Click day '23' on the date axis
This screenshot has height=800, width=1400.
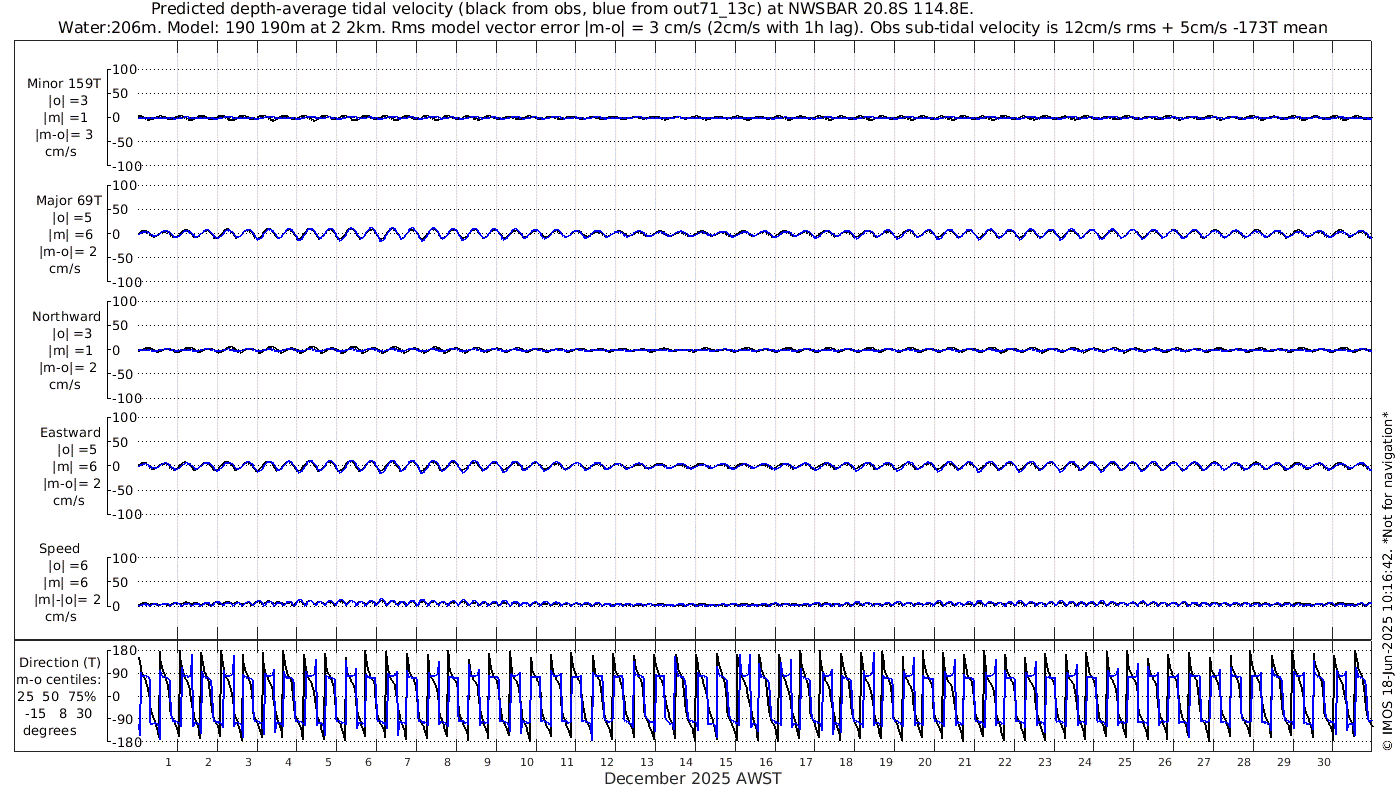click(1045, 762)
